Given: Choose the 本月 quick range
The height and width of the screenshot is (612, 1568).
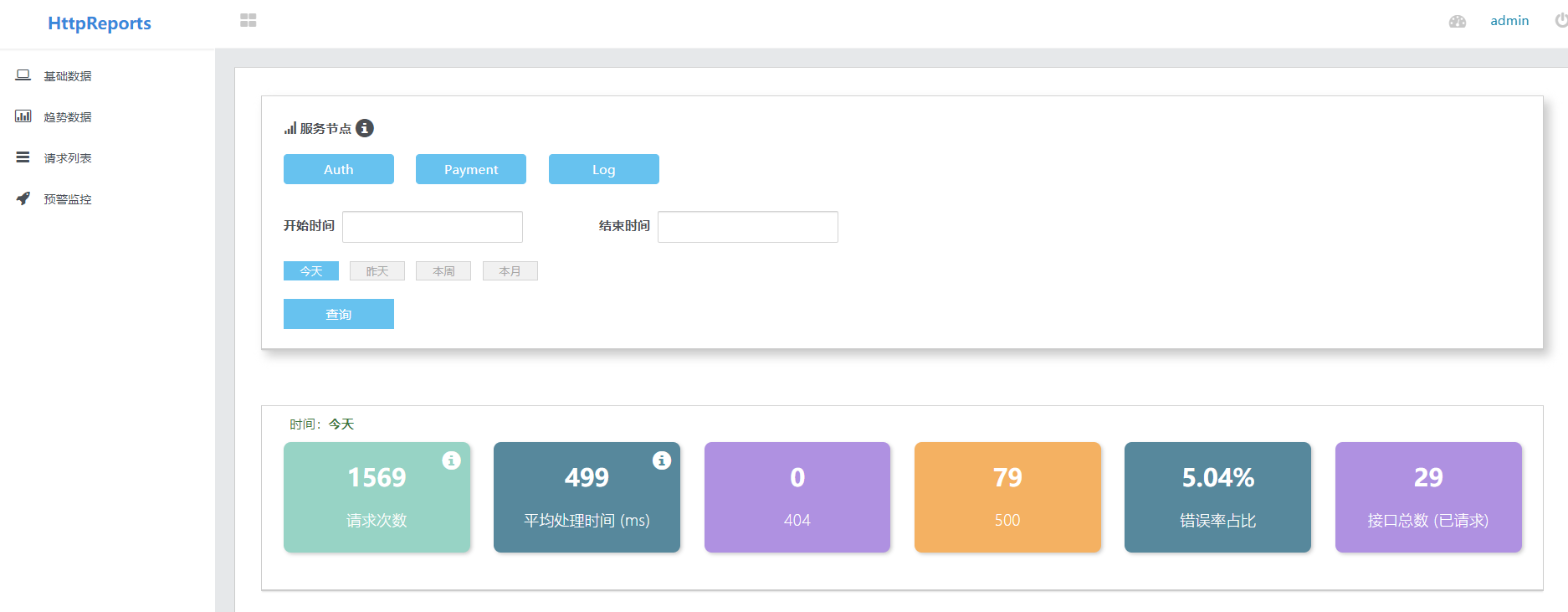Looking at the screenshot, I should [510, 271].
